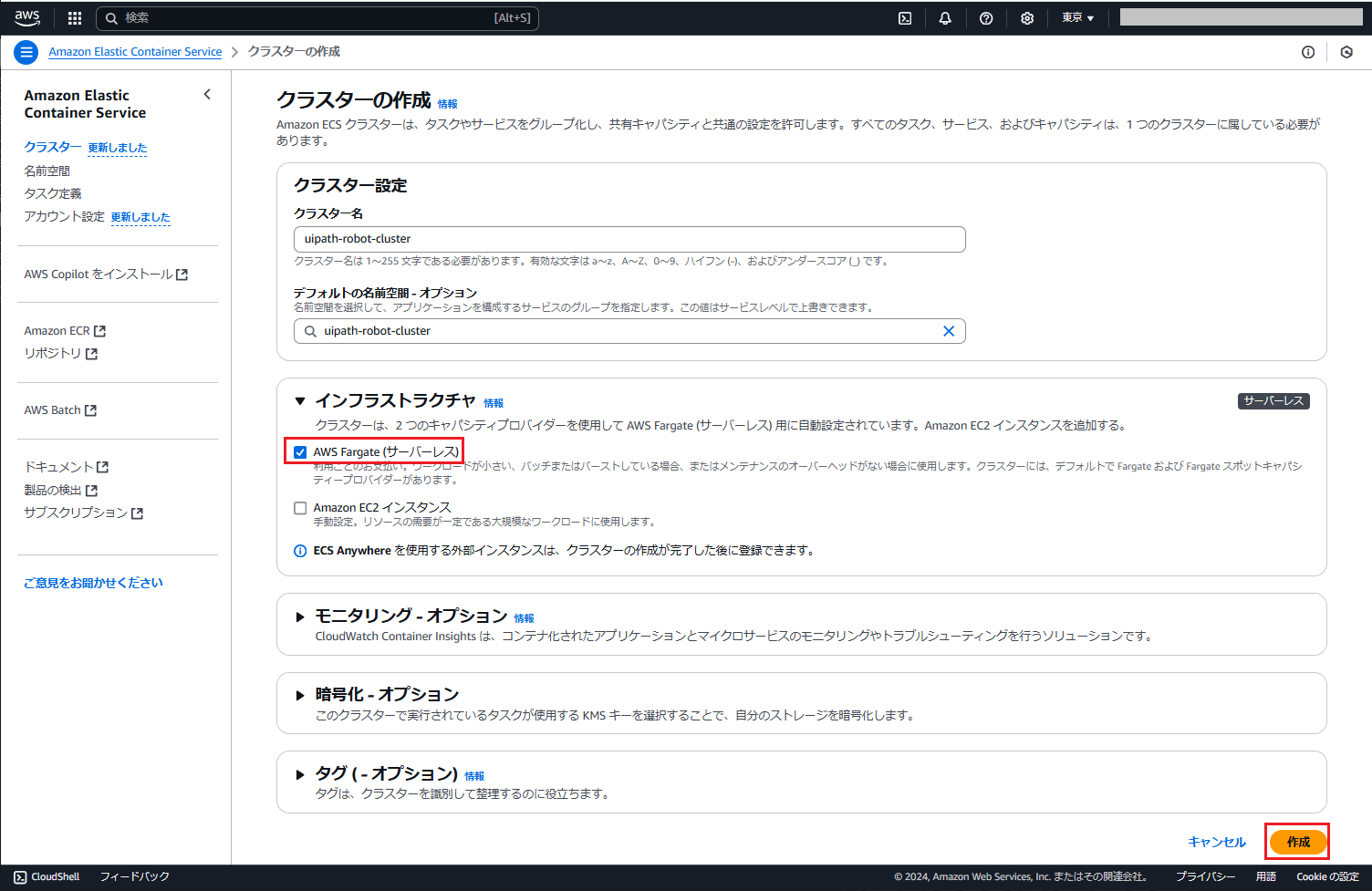Viewport: 1372px width, 891px height.
Task: Click the clock icon at top right
Action: coord(1346,52)
